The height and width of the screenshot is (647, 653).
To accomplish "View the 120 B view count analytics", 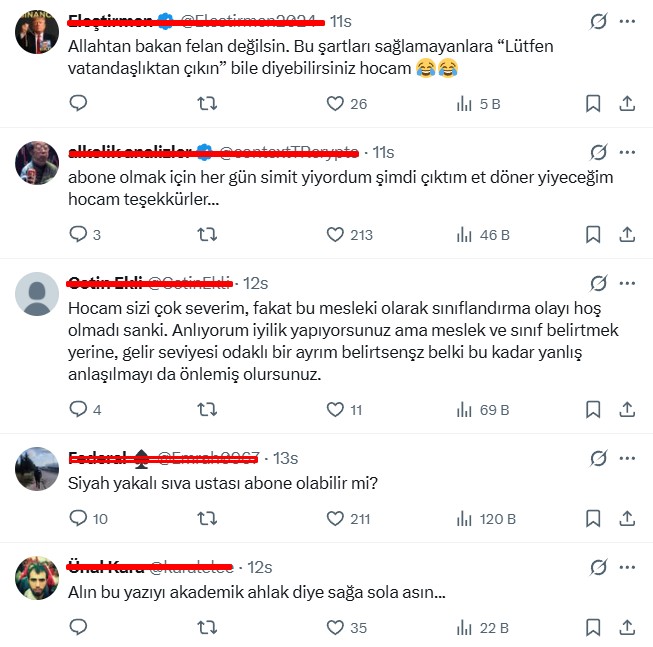I will (x=486, y=519).
